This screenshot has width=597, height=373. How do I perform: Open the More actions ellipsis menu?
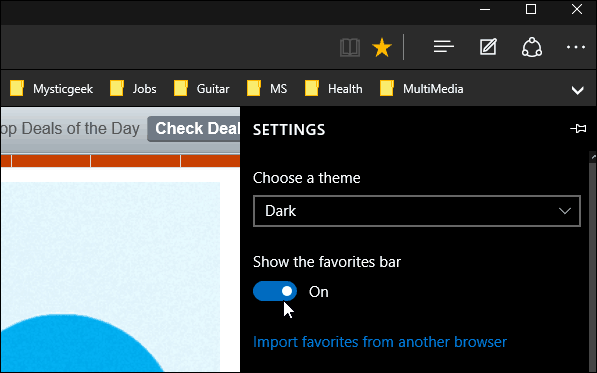tap(576, 47)
